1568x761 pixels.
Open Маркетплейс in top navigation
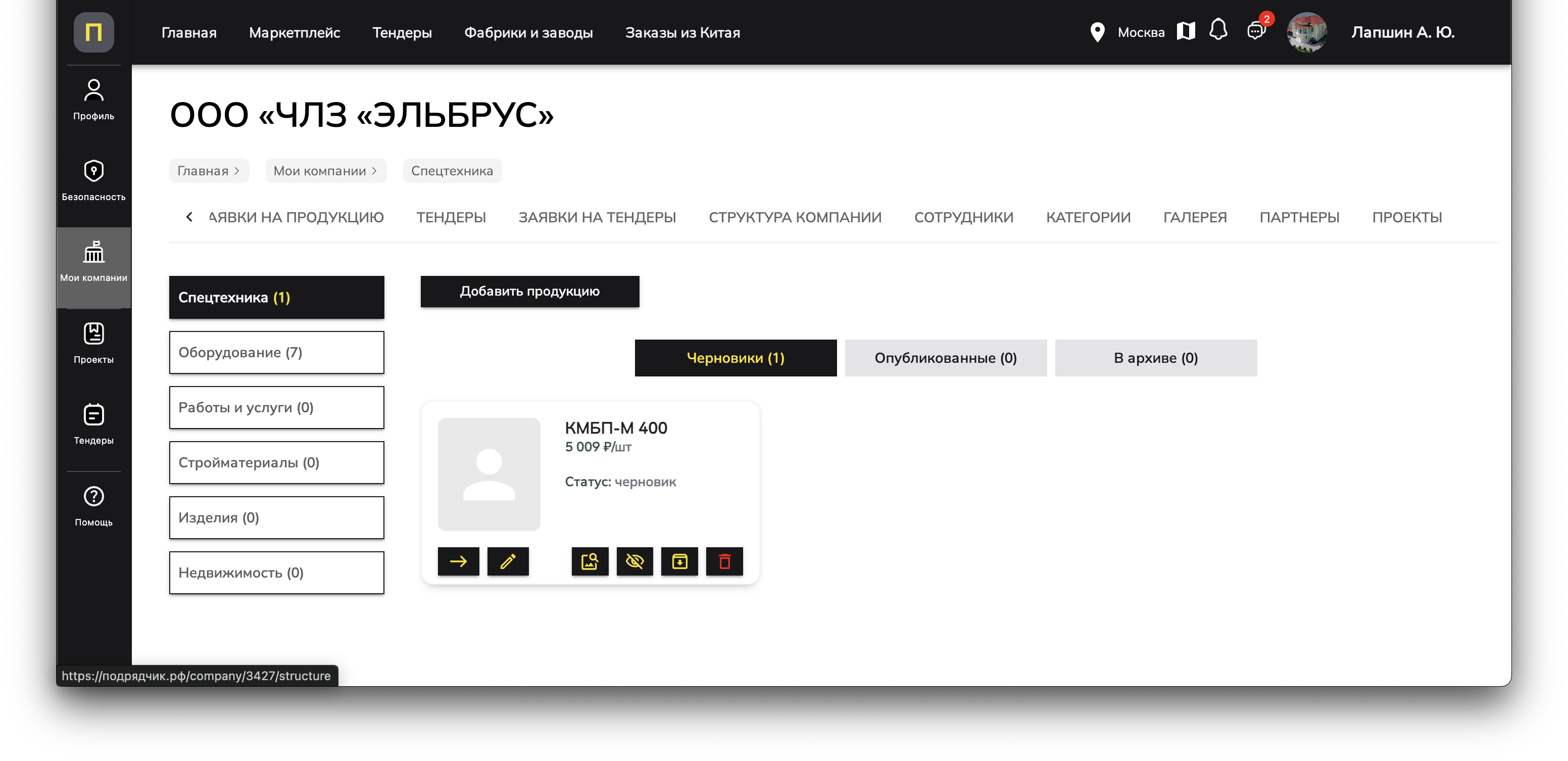coord(295,32)
